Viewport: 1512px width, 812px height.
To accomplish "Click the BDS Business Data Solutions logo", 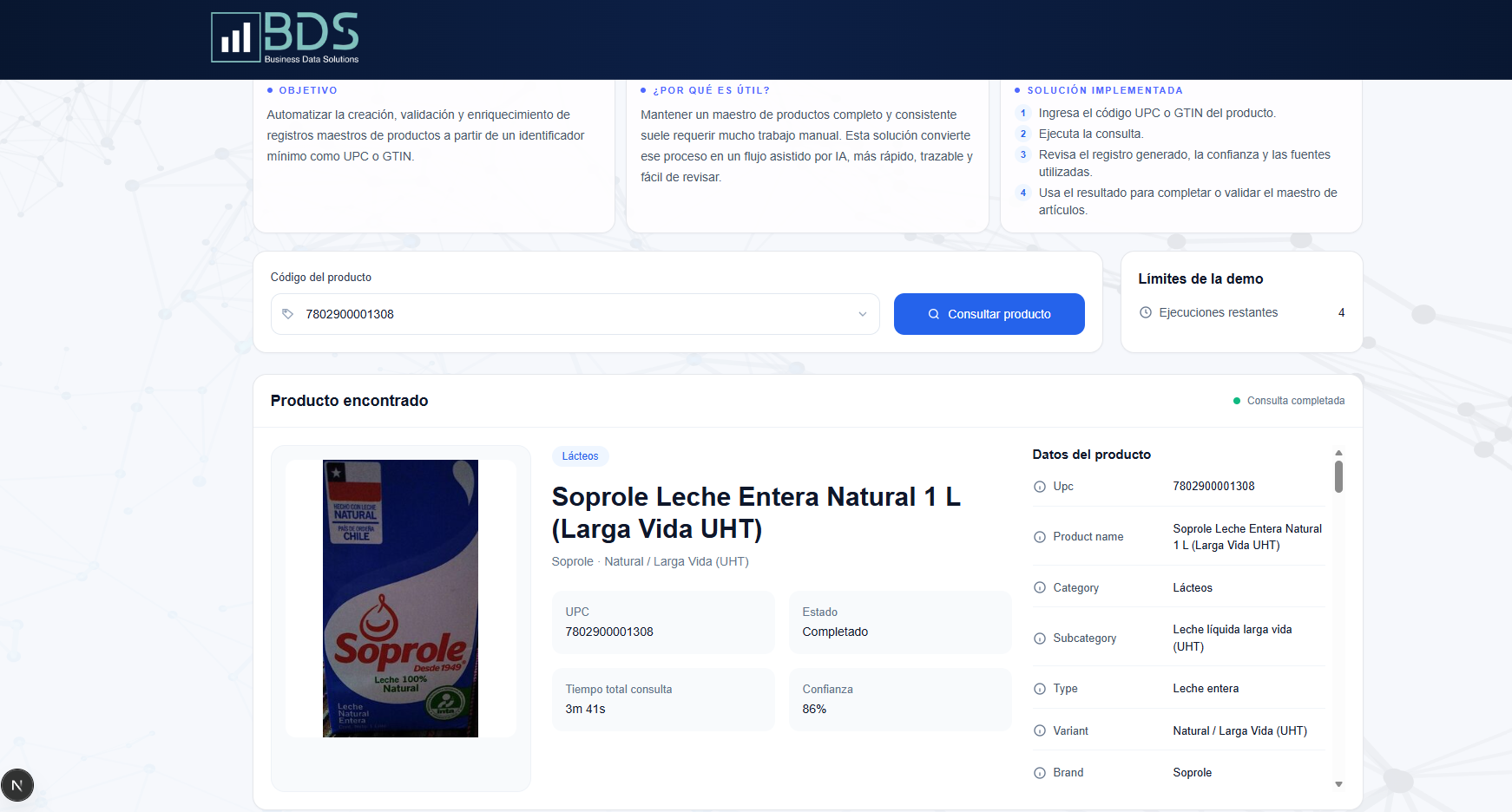I will point(285,38).
